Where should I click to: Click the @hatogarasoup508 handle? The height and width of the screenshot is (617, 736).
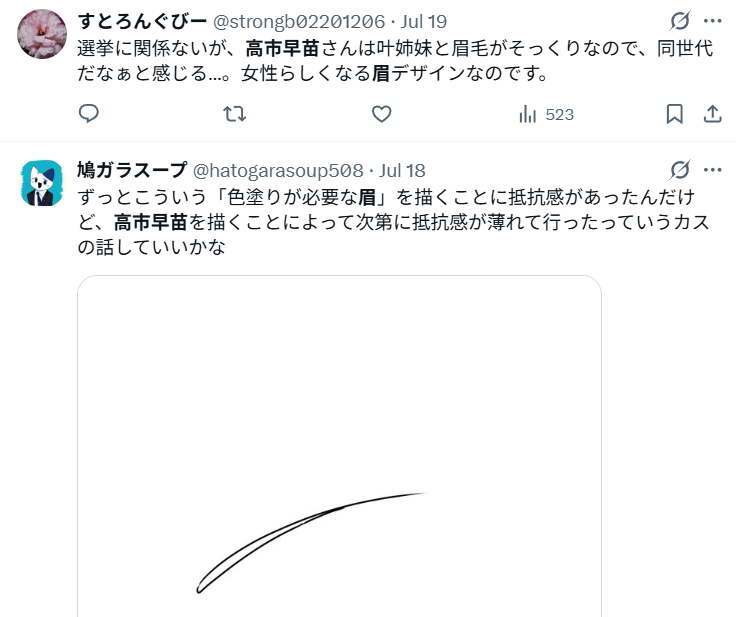(277, 170)
